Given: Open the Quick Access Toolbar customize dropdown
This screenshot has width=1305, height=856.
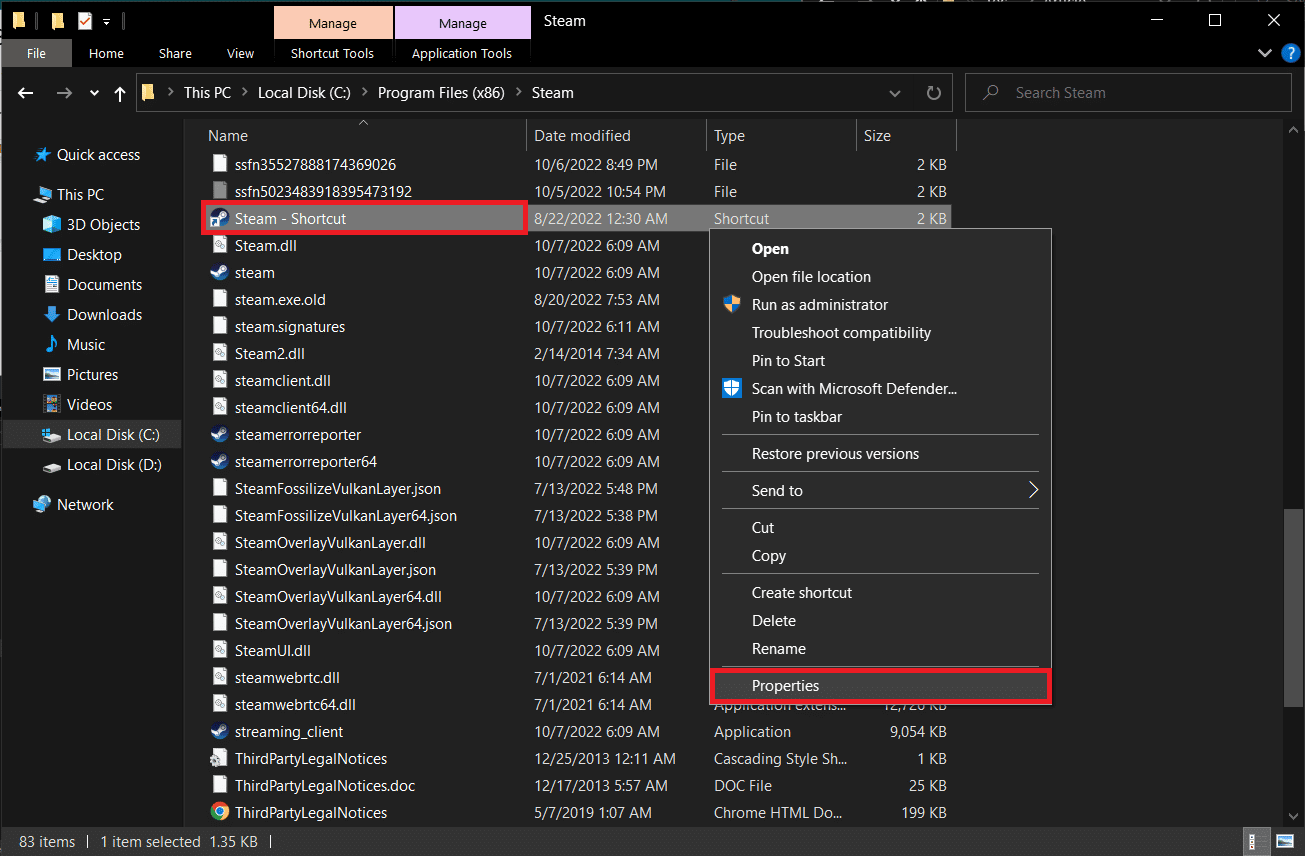Looking at the screenshot, I should click(x=105, y=20).
